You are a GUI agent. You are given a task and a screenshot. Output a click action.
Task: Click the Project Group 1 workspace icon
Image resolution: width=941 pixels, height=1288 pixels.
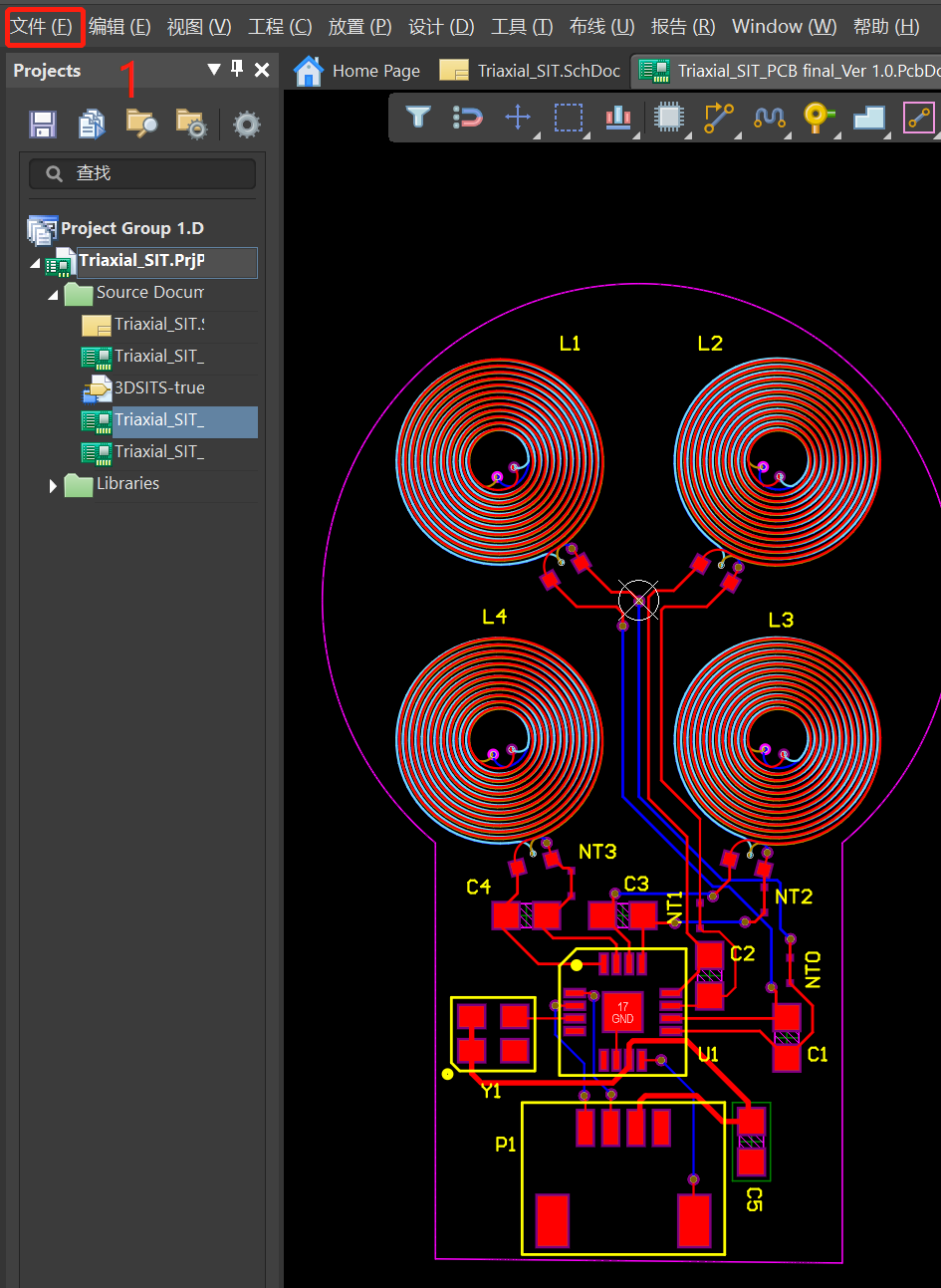(42, 230)
